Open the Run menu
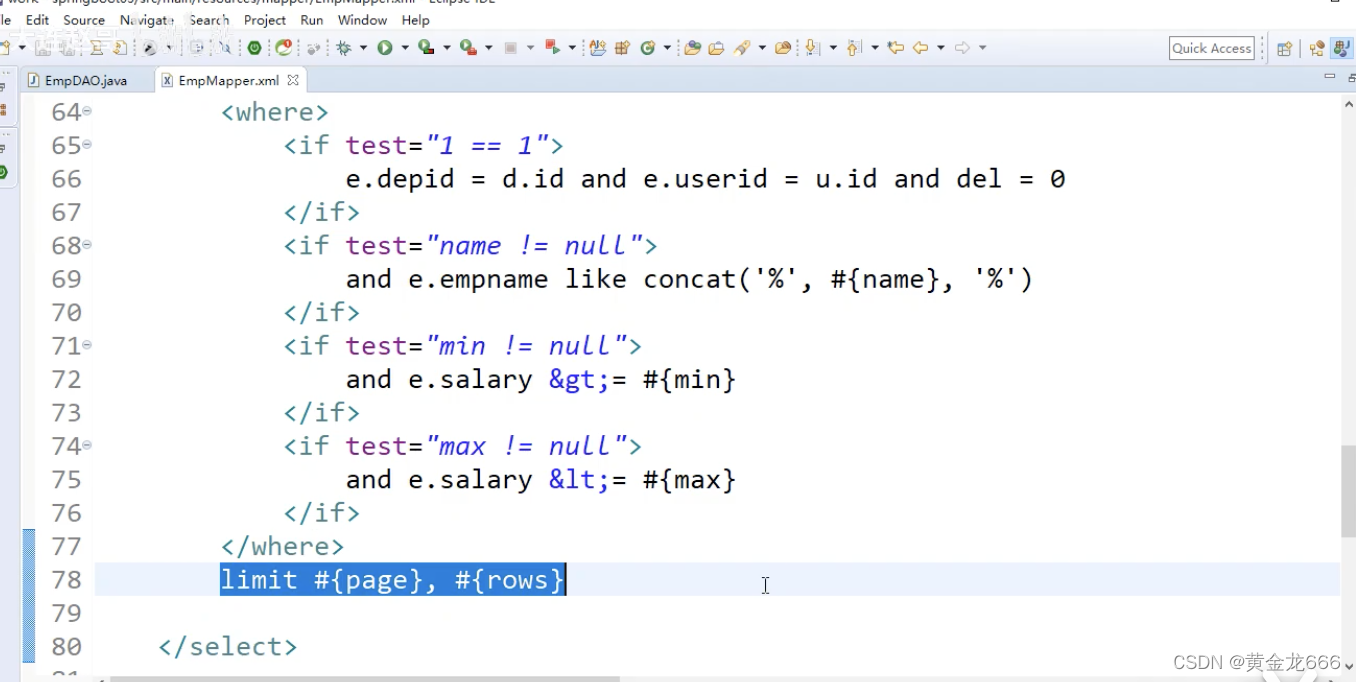This screenshot has width=1356, height=682. tap(311, 20)
